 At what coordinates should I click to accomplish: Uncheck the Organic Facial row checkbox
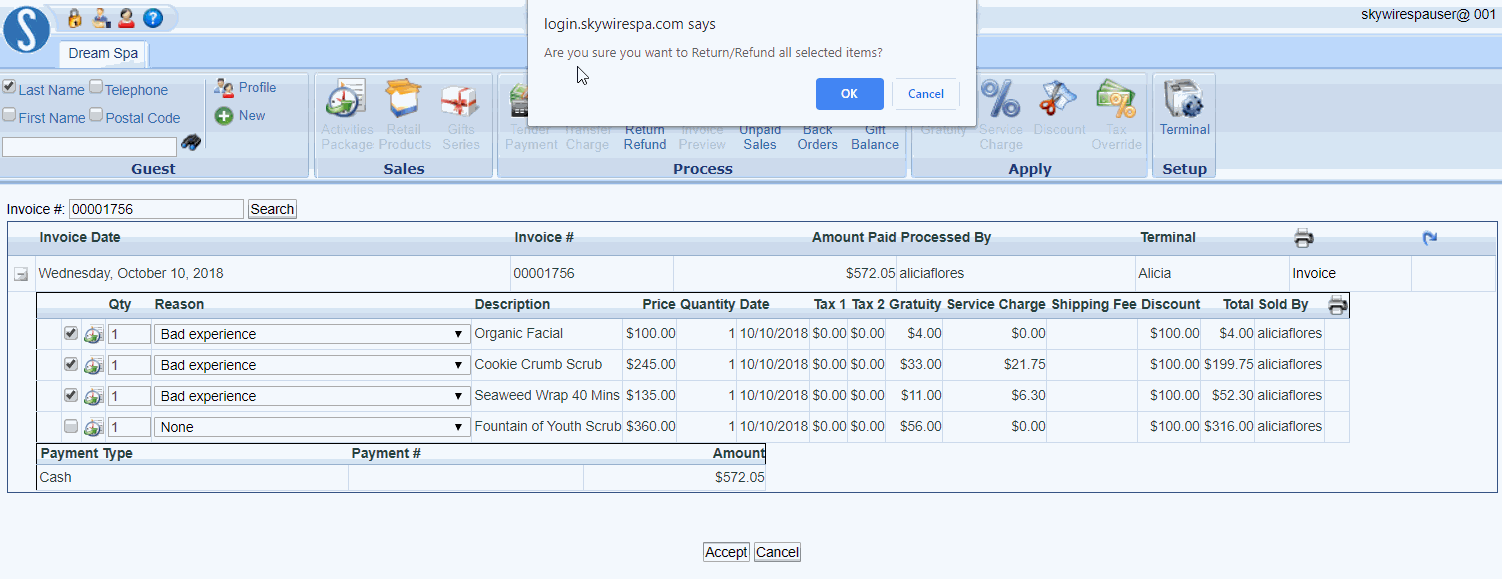tap(71, 334)
